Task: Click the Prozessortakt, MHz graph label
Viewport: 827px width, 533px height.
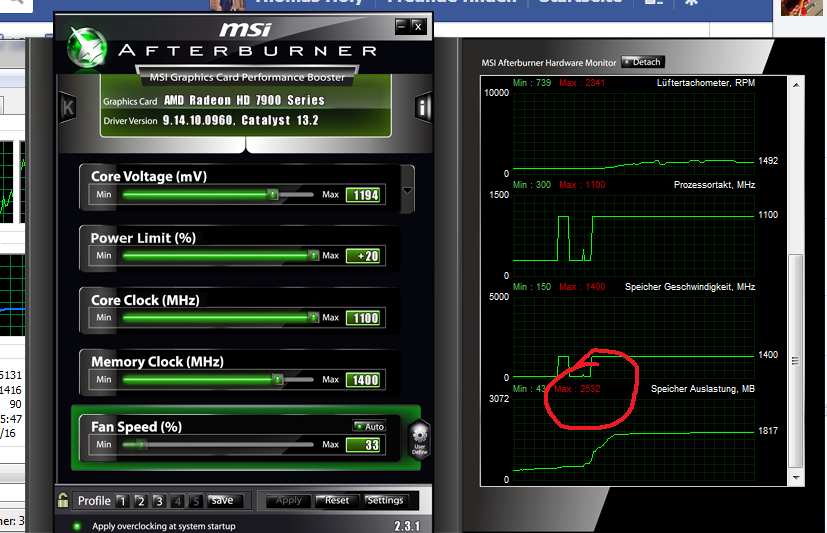Action: 714,185
